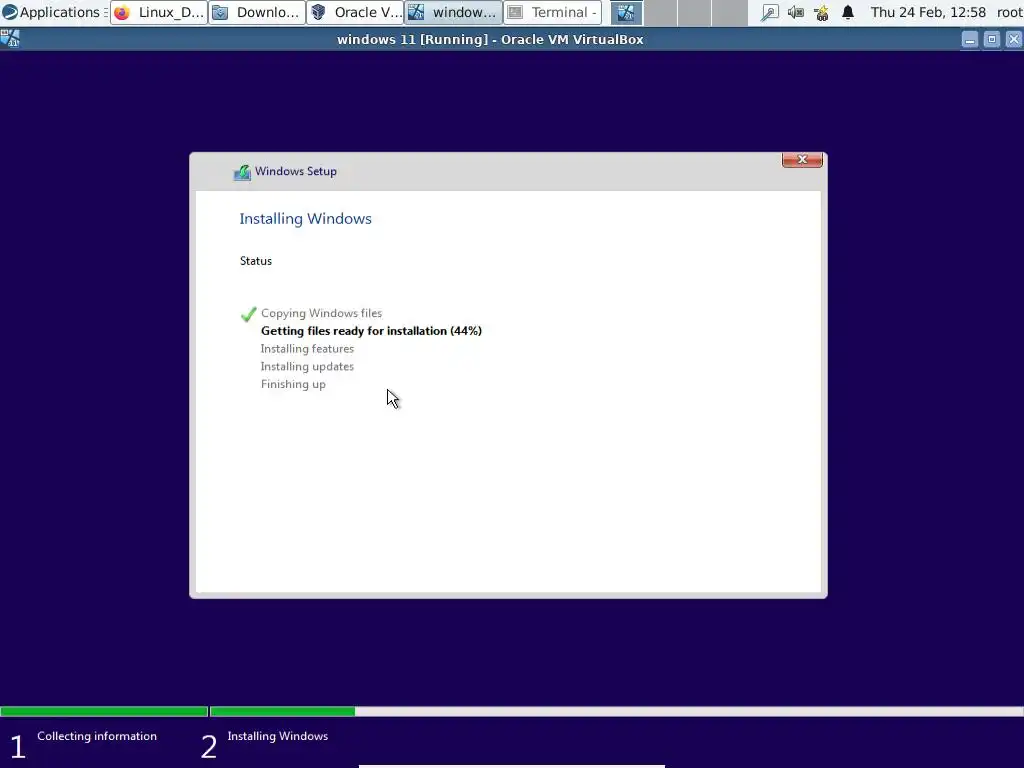Click the 'Status' label
The width and height of the screenshot is (1024, 768).
pyautogui.click(x=255, y=261)
